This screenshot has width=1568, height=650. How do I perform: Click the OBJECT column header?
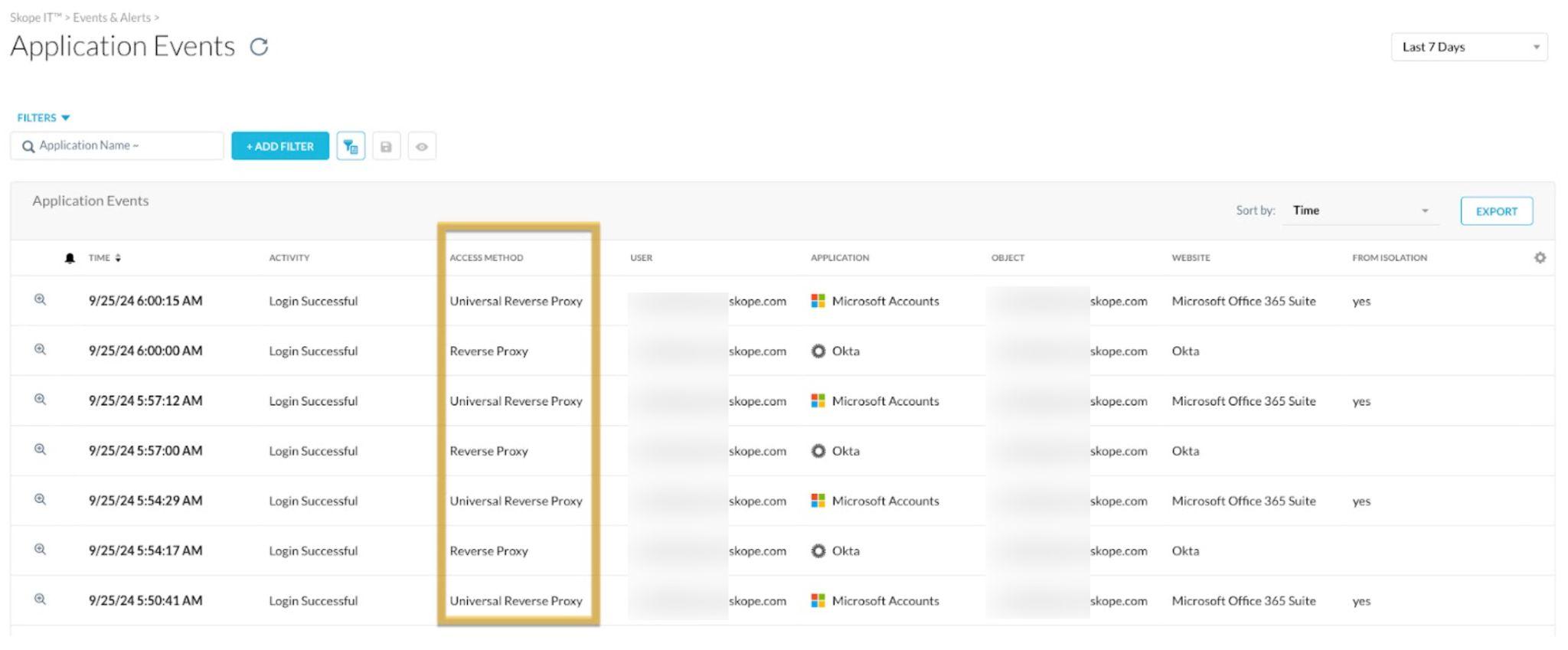coord(1008,258)
